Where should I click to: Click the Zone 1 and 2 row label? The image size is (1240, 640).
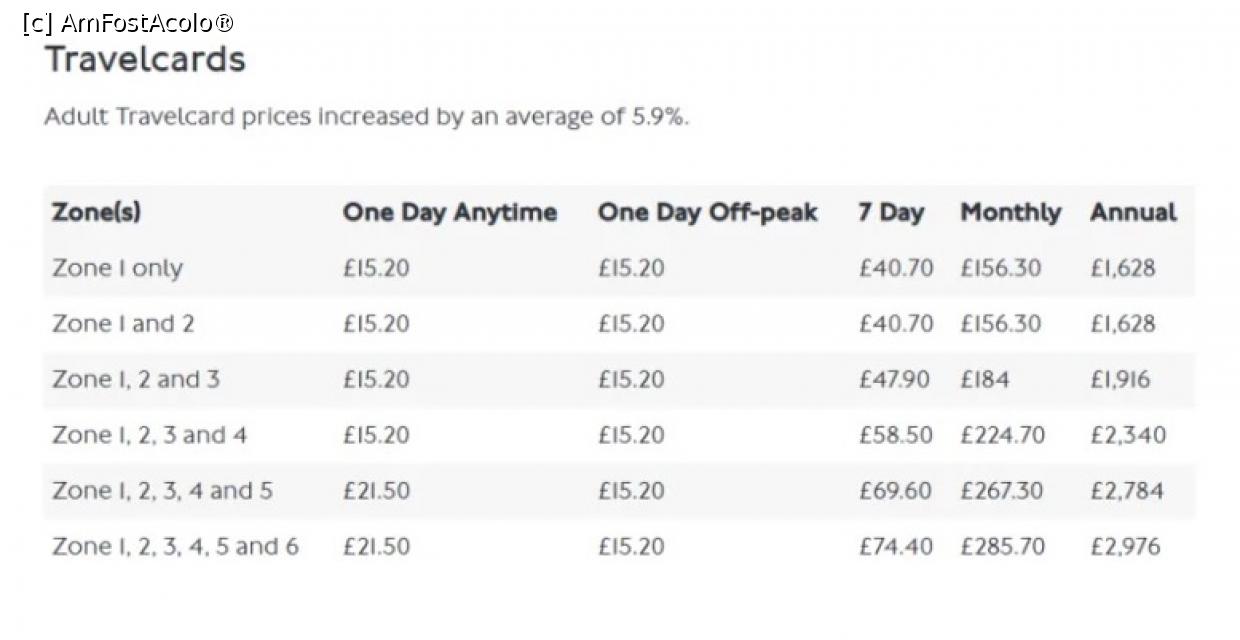123,324
